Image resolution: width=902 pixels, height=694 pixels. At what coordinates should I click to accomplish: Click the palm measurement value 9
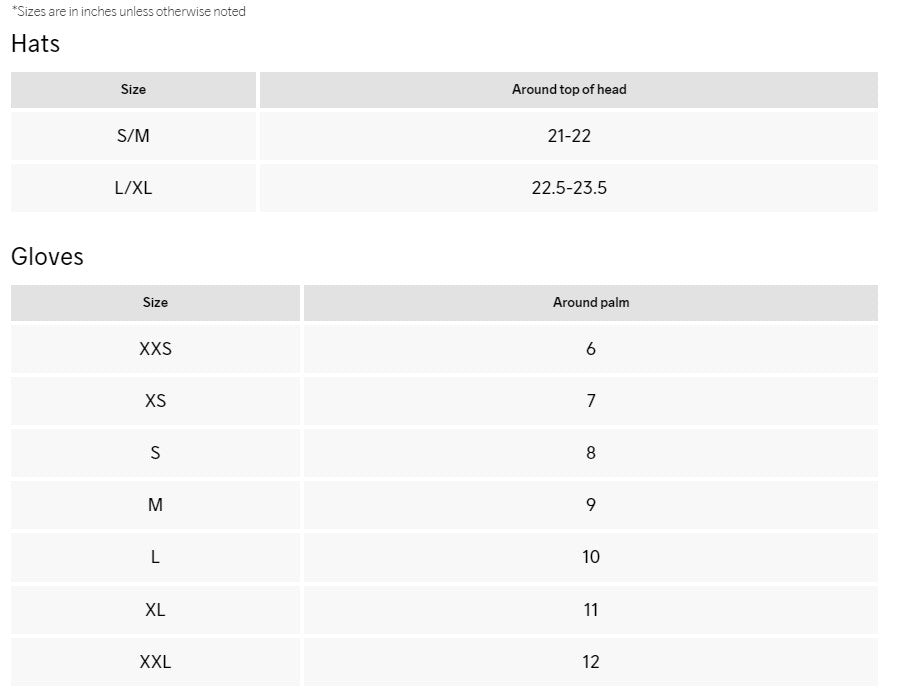591,505
